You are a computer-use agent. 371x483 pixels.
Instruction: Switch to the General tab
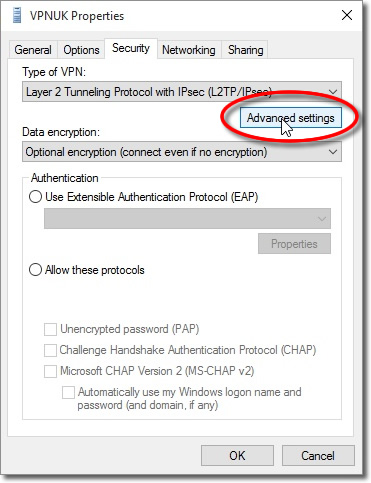coord(33,50)
